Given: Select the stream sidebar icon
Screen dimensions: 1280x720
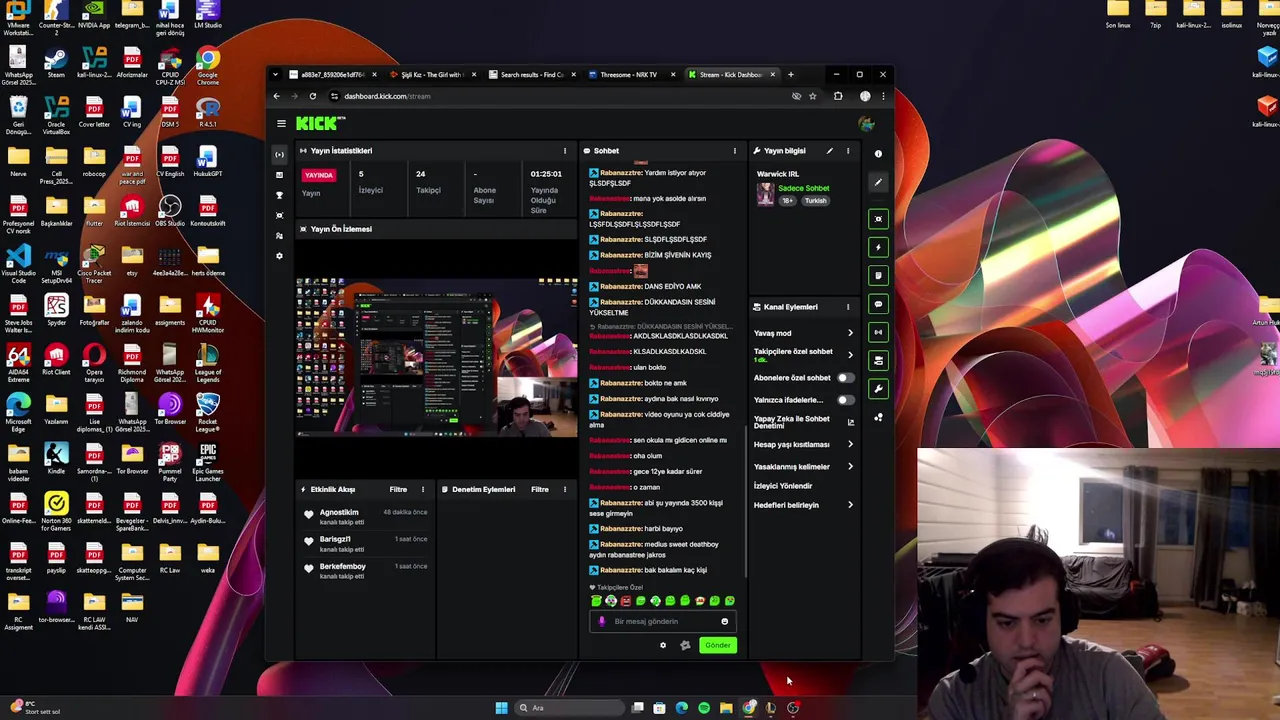Looking at the screenshot, I should coord(279,154).
